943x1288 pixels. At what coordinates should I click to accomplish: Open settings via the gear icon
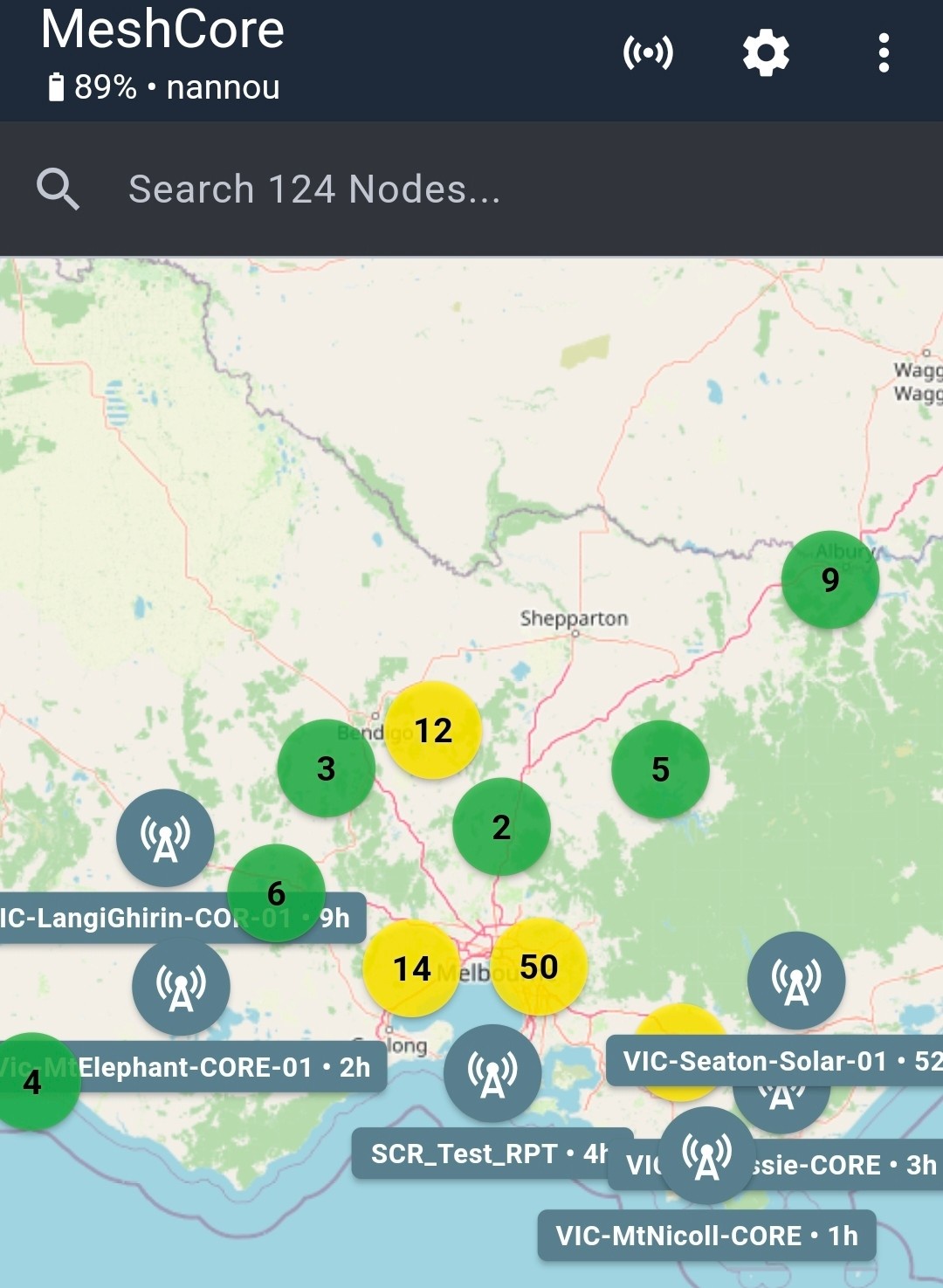(x=766, y=53)
